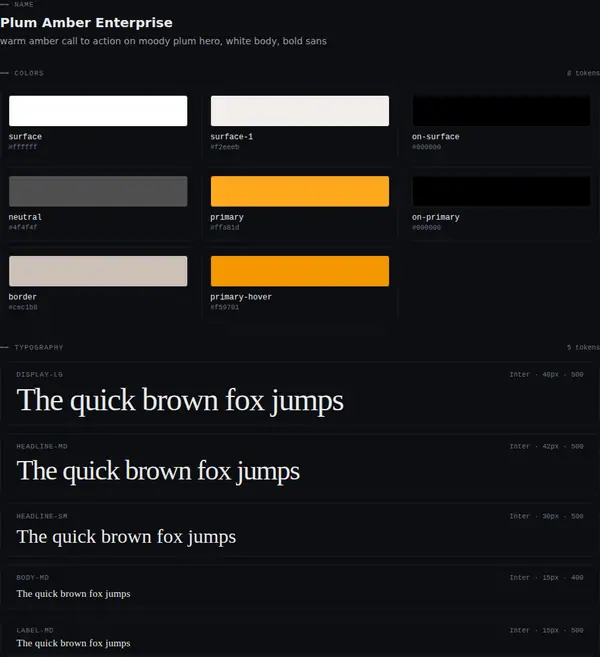Click the '8 tokens' count label
The height and width of the screenshot is (657, 600).
click(x=583, y=73)
